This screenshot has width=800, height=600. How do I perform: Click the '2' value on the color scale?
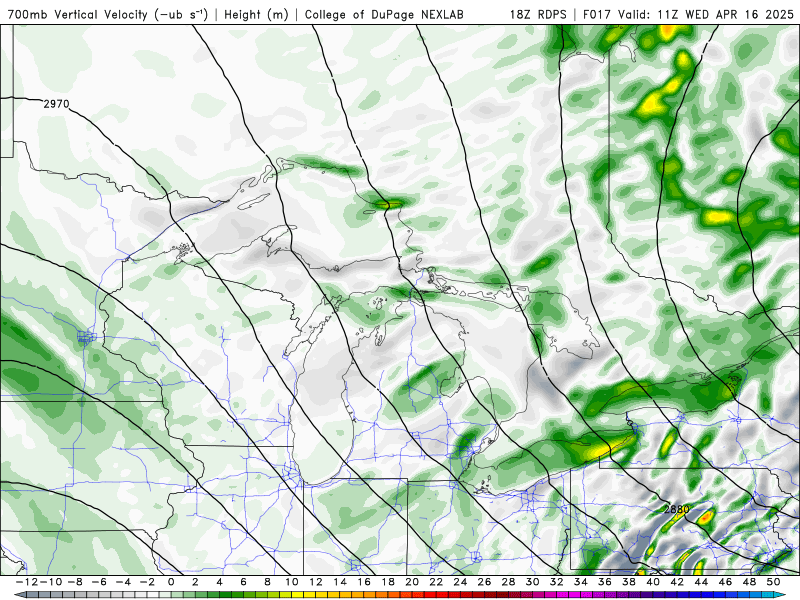point(195,582)
